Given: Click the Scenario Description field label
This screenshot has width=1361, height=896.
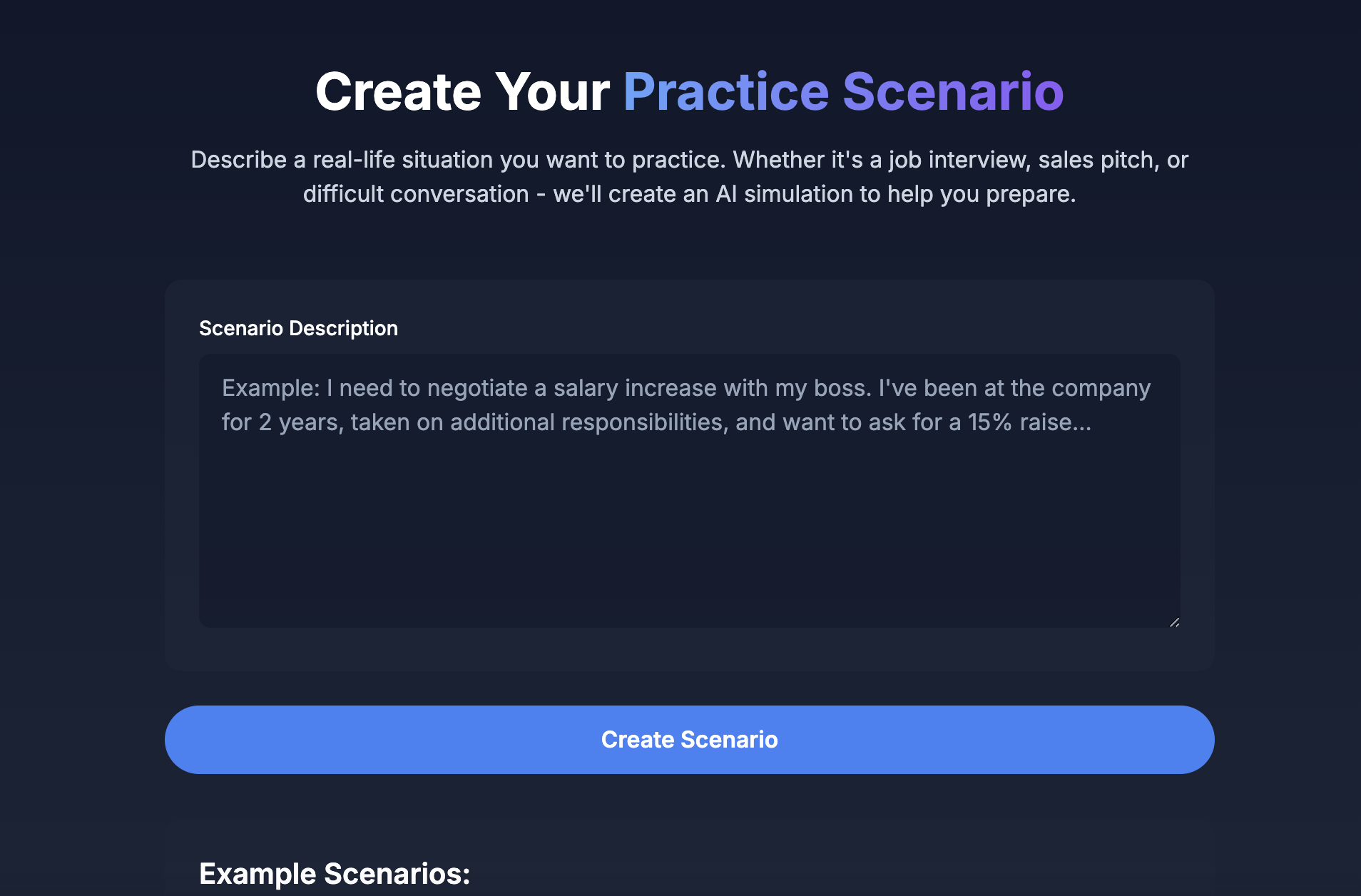Looking at the screenshot, I should [x=298, y=328].
